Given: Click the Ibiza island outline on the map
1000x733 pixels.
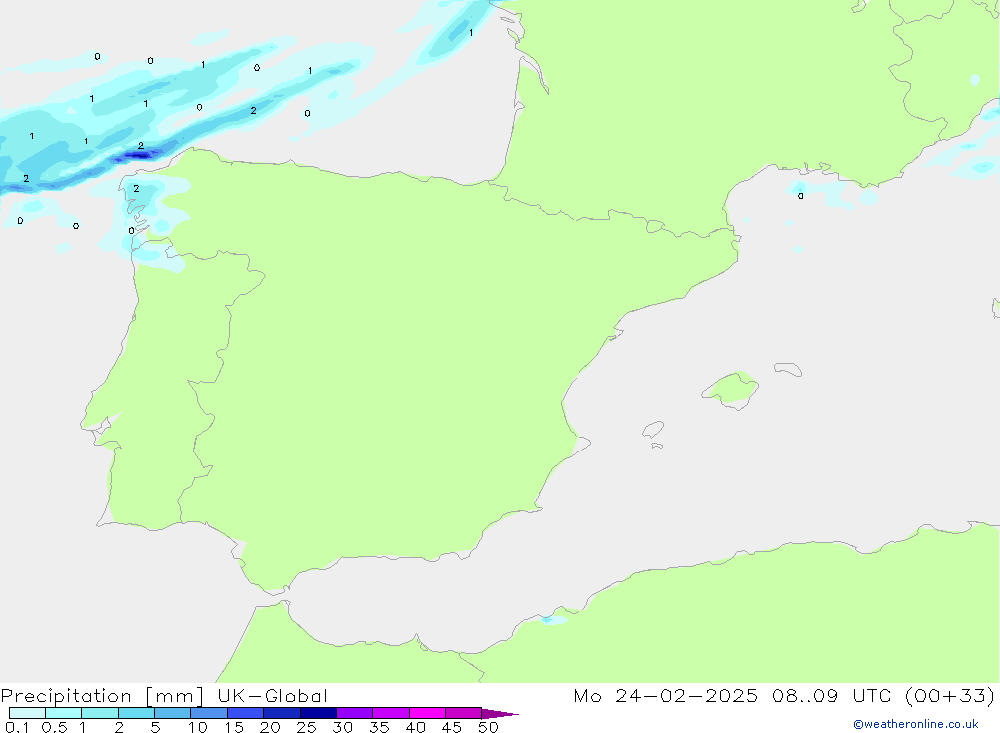Looking at the screenshot, I should (654, 429).
